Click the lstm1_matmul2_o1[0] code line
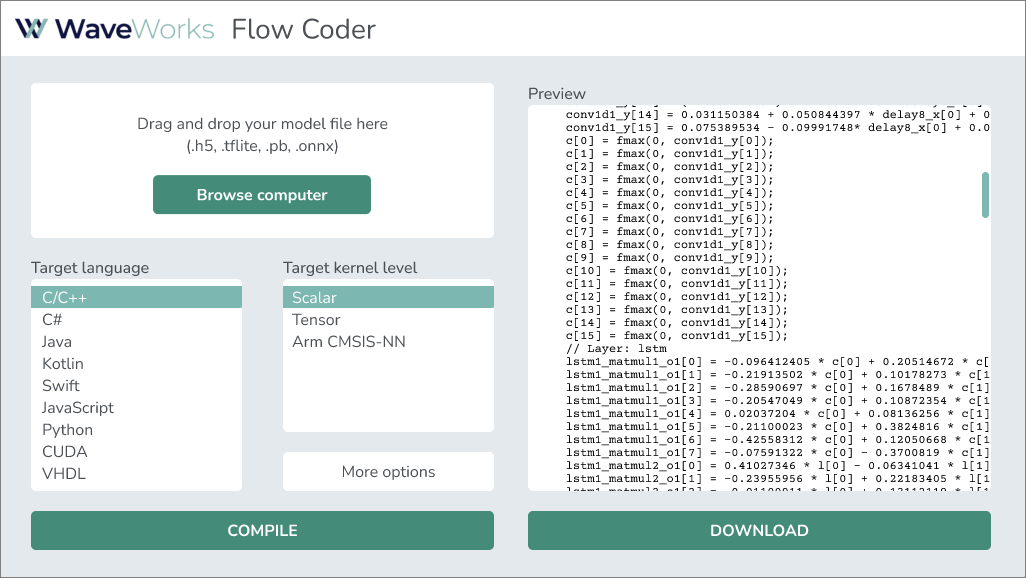The image size is (1026, 578). click(x=777, y=466)
